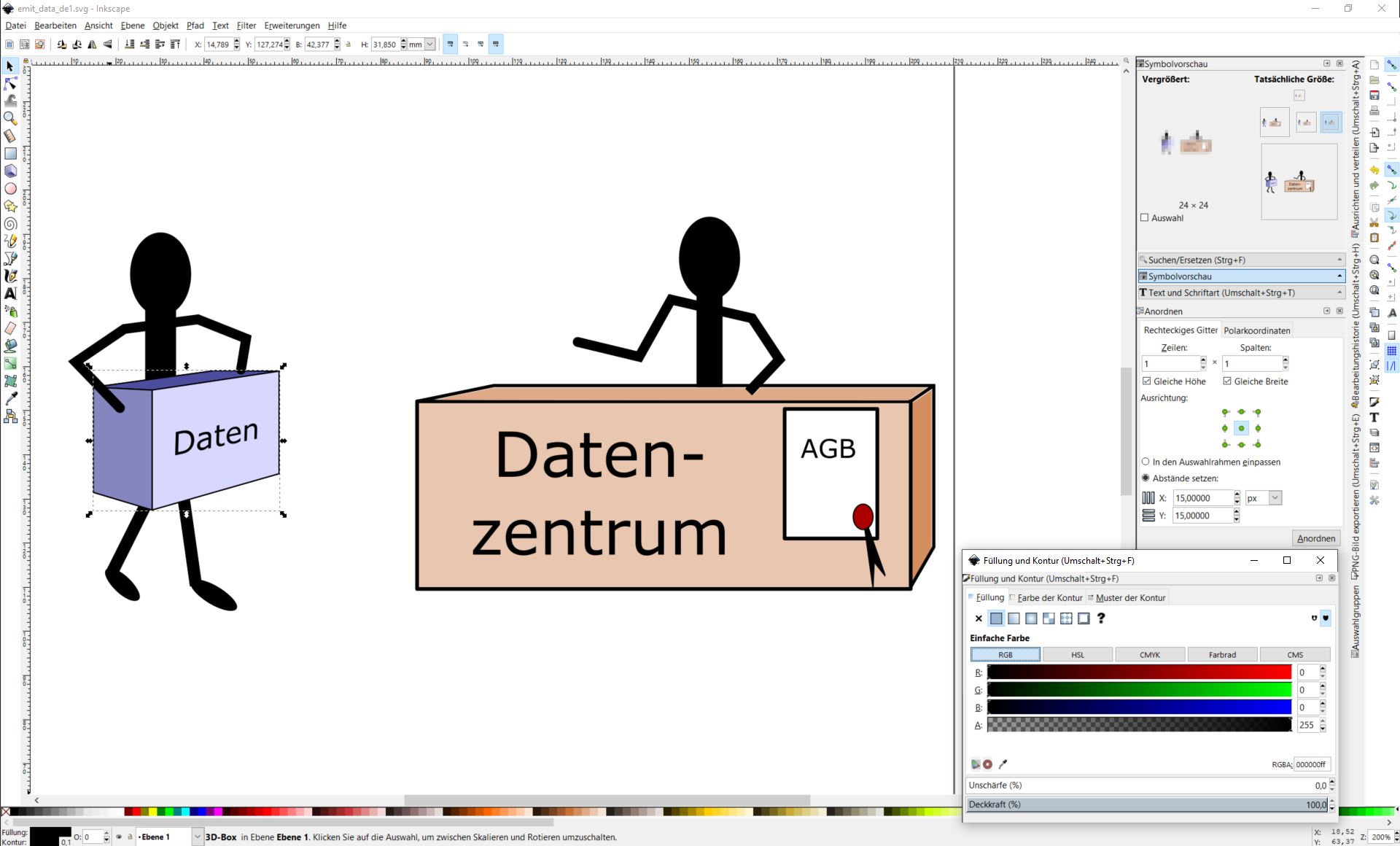Select In den Auswahlrahmen einpassen option
The width and height of the screenshot is (1400, 846).
[1146, 462]
